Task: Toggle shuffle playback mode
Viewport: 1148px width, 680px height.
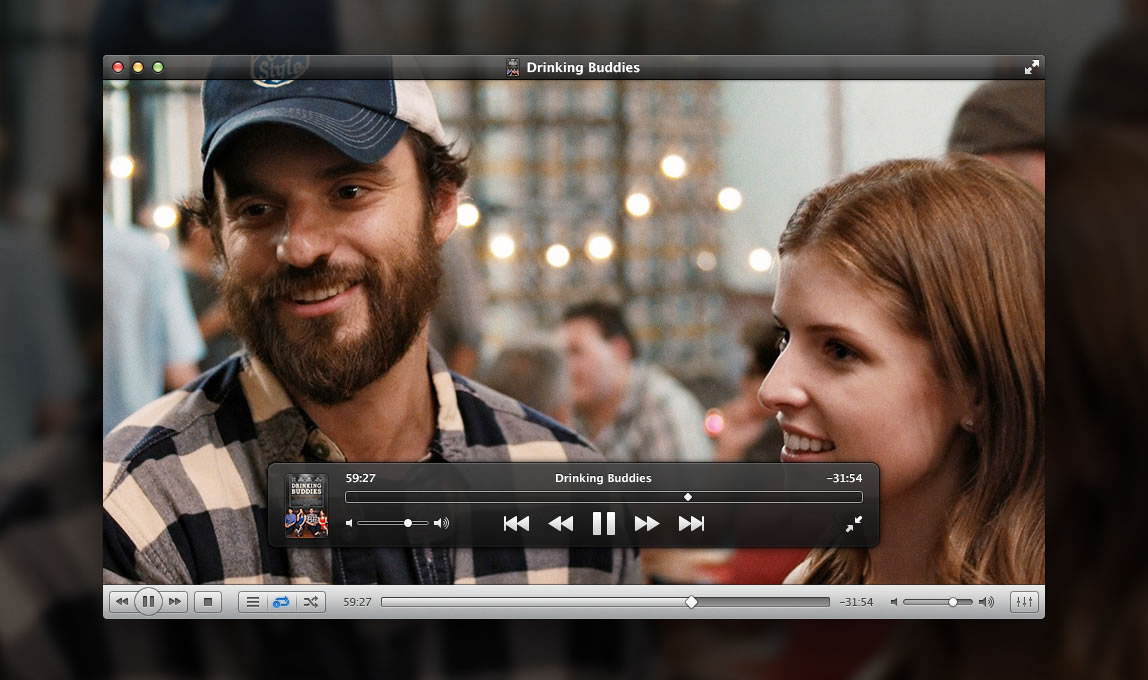Action: pyautogui.click(x=310, y=602)
